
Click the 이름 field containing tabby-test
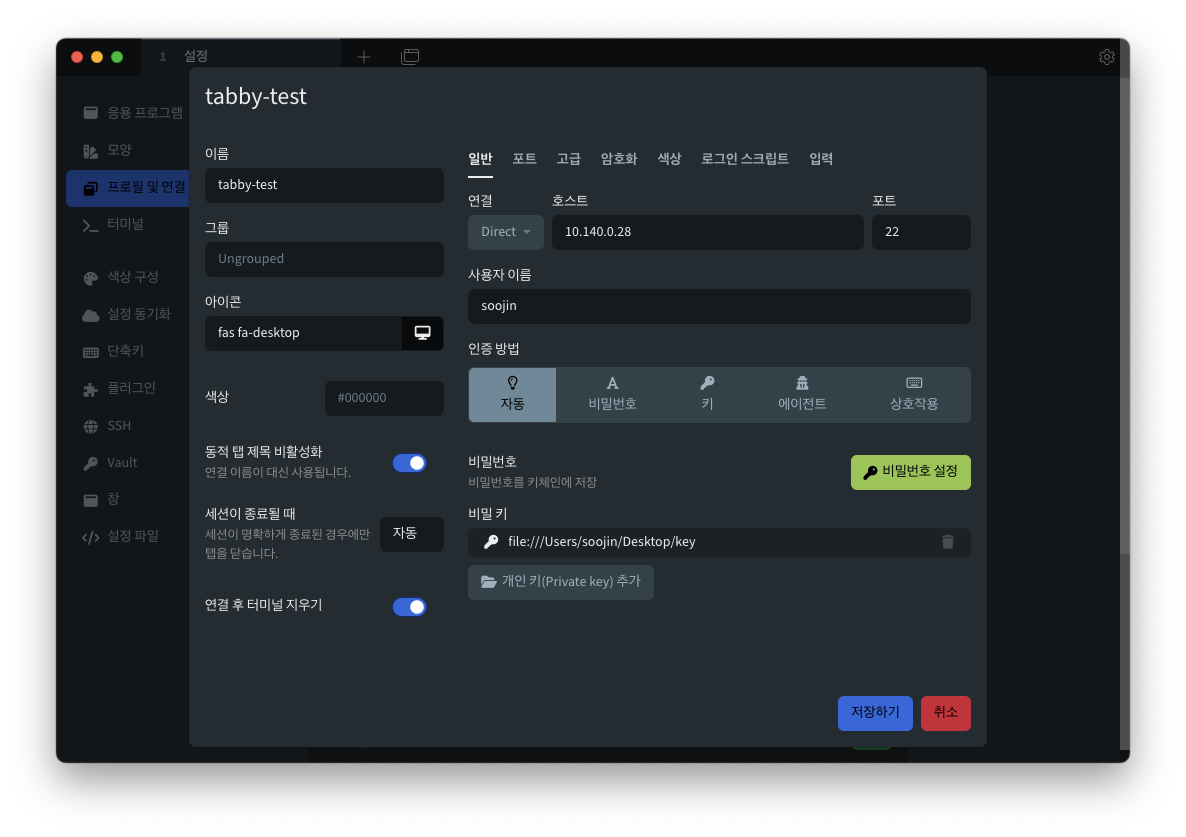click(x=324, y=185)
